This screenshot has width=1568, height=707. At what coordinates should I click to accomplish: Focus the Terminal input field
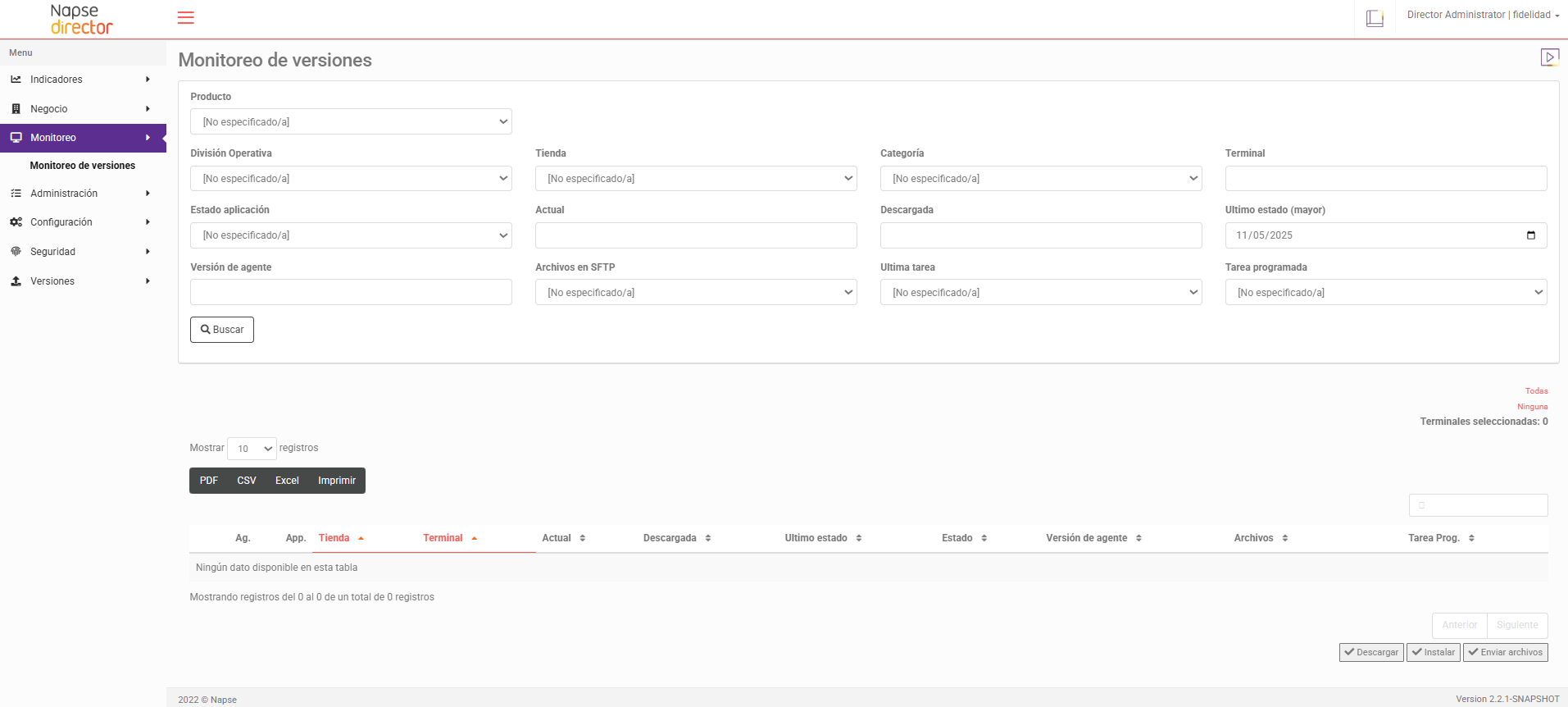pos(1386,179)
